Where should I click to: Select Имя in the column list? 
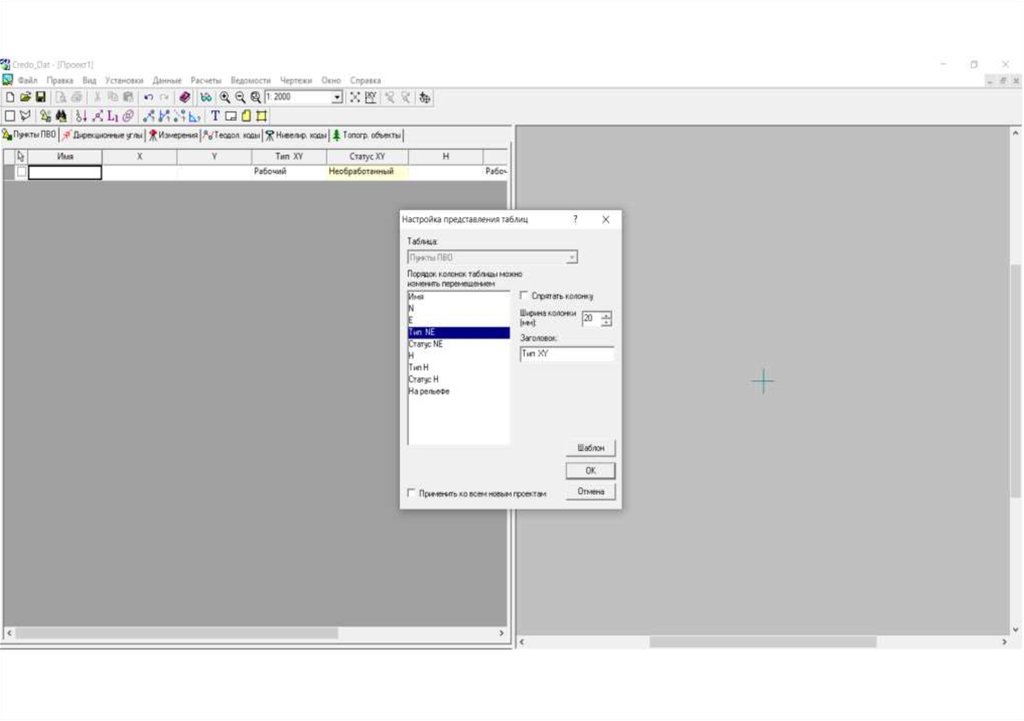click(458, 296)
